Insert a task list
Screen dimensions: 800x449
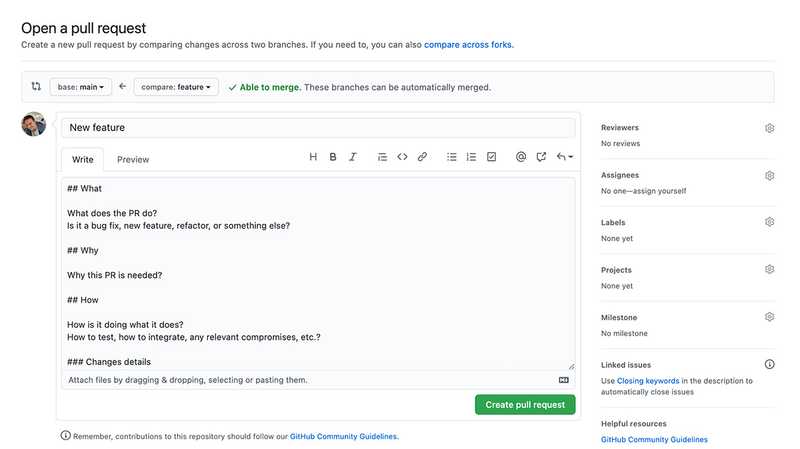coord(491,157)
